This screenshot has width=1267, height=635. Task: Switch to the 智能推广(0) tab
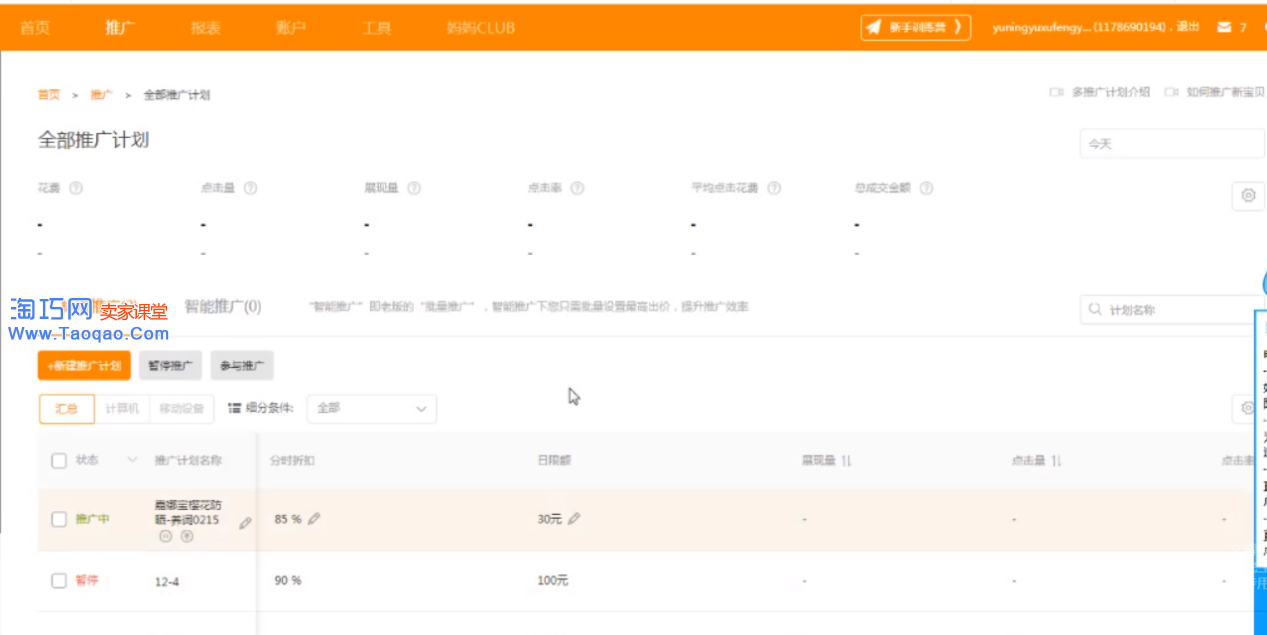pyautogui.click(x=222, y=307)
